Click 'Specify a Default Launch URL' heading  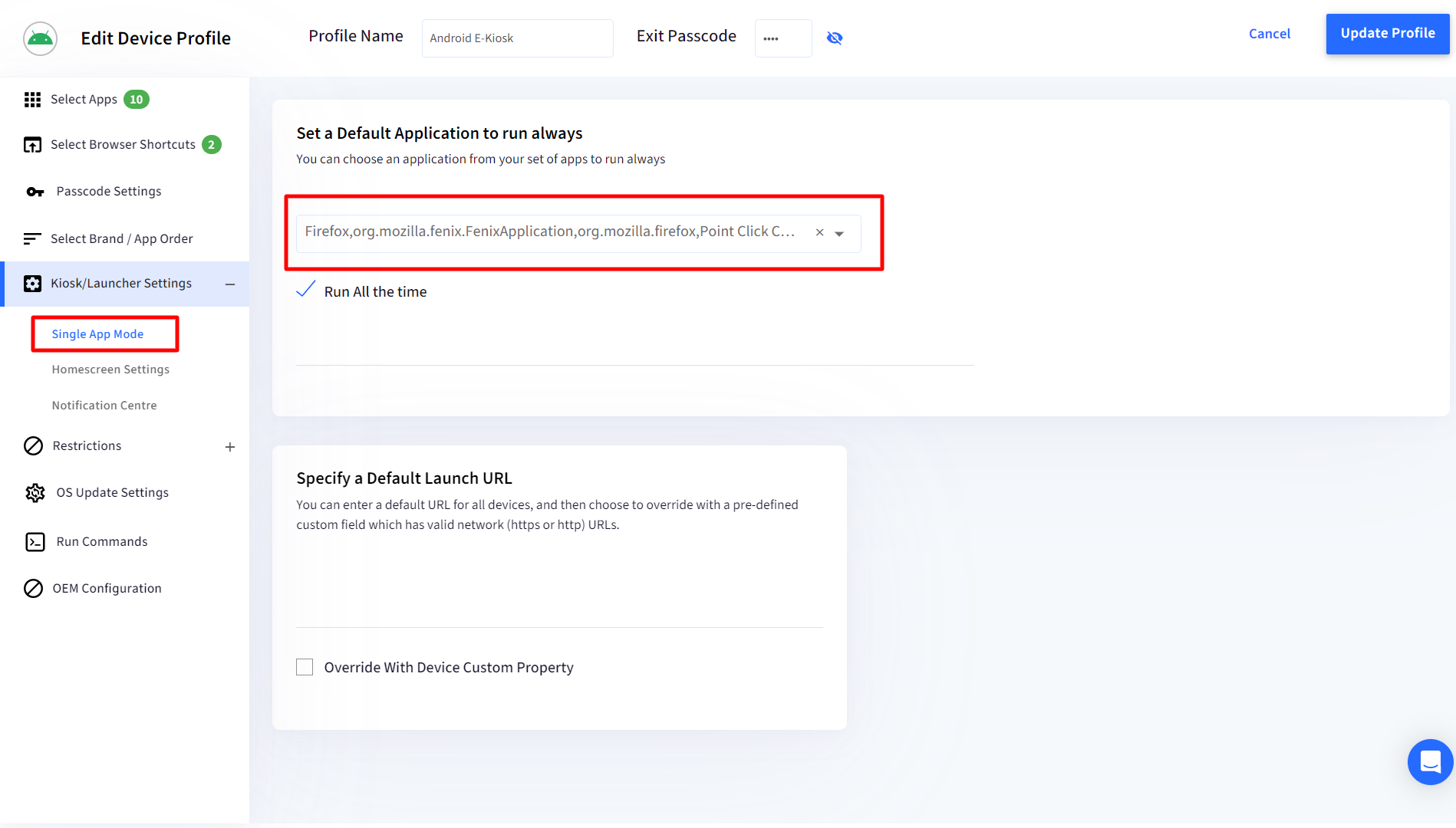(x=404, y=478)
